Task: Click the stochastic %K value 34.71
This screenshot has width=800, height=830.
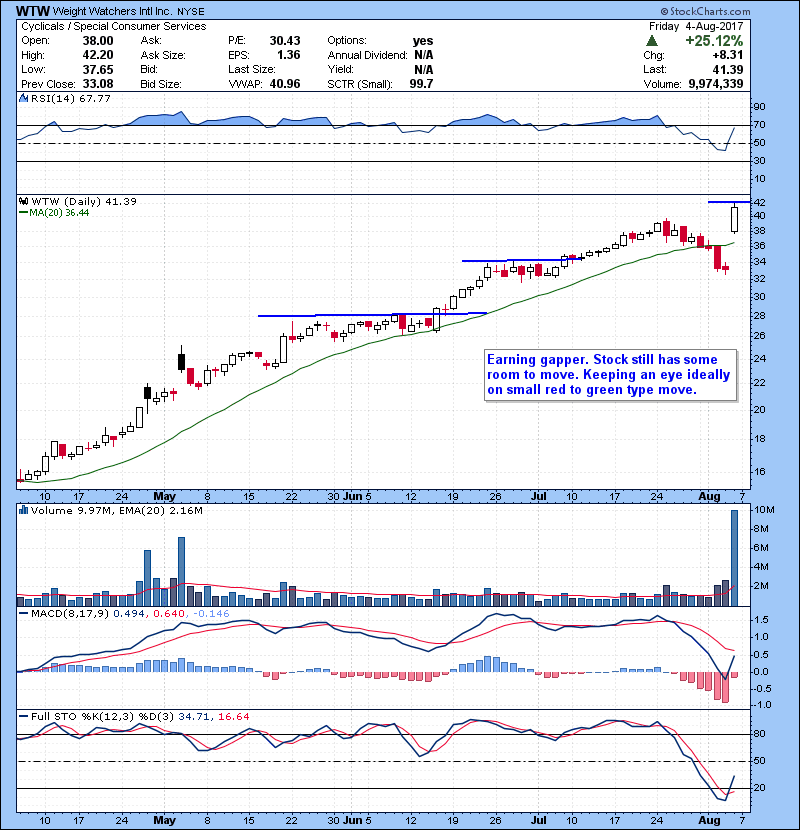Action: (194, 717)
